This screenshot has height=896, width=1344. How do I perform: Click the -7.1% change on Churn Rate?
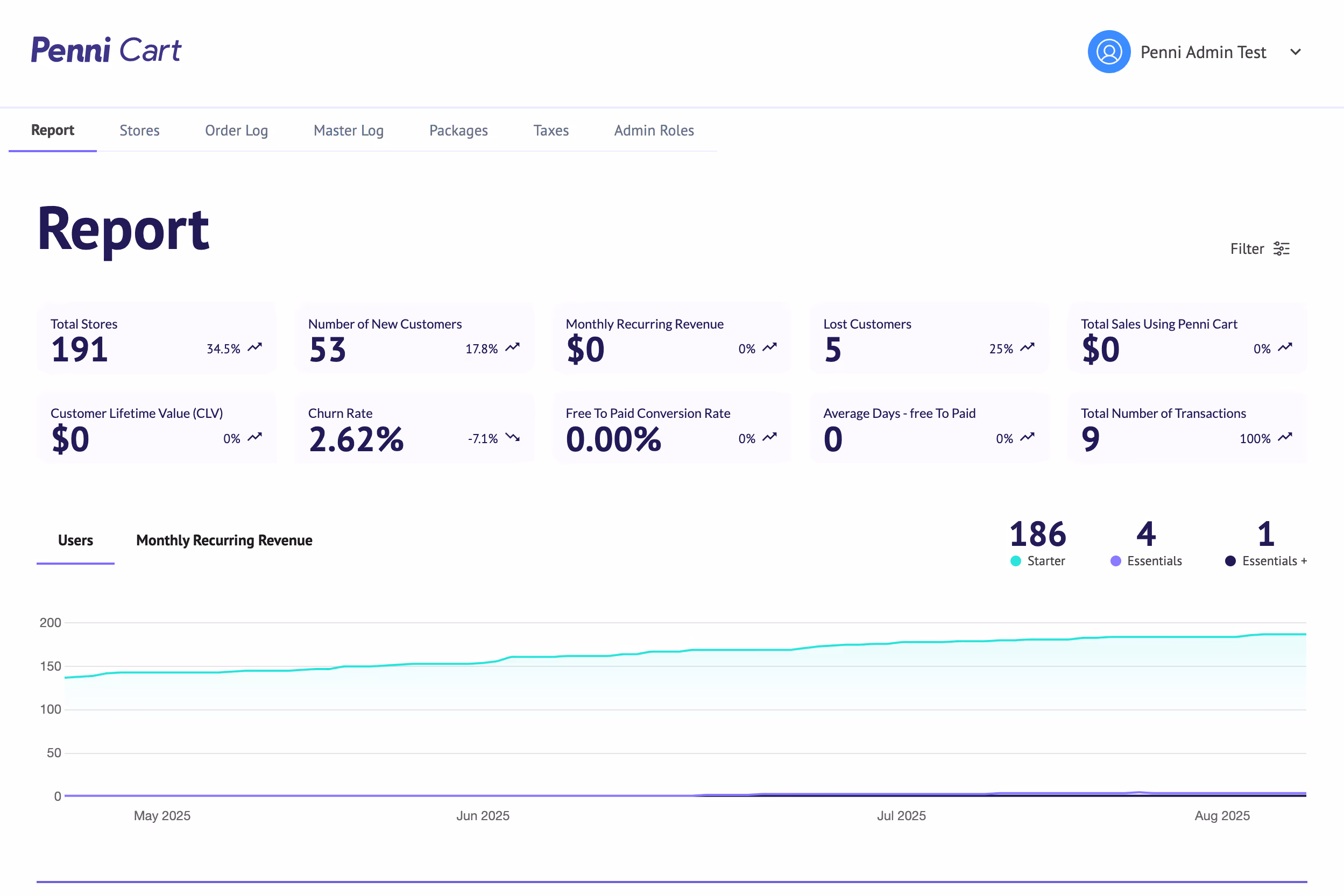coord(483,439)
